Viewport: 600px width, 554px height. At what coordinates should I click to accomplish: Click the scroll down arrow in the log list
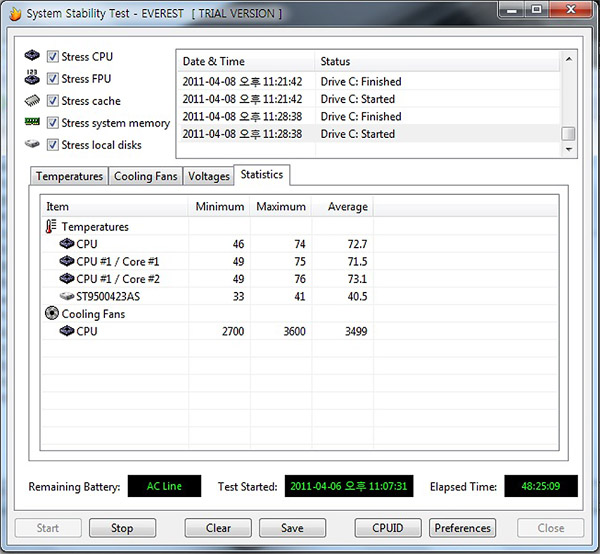pyautogui.click(x=569, y=149)
